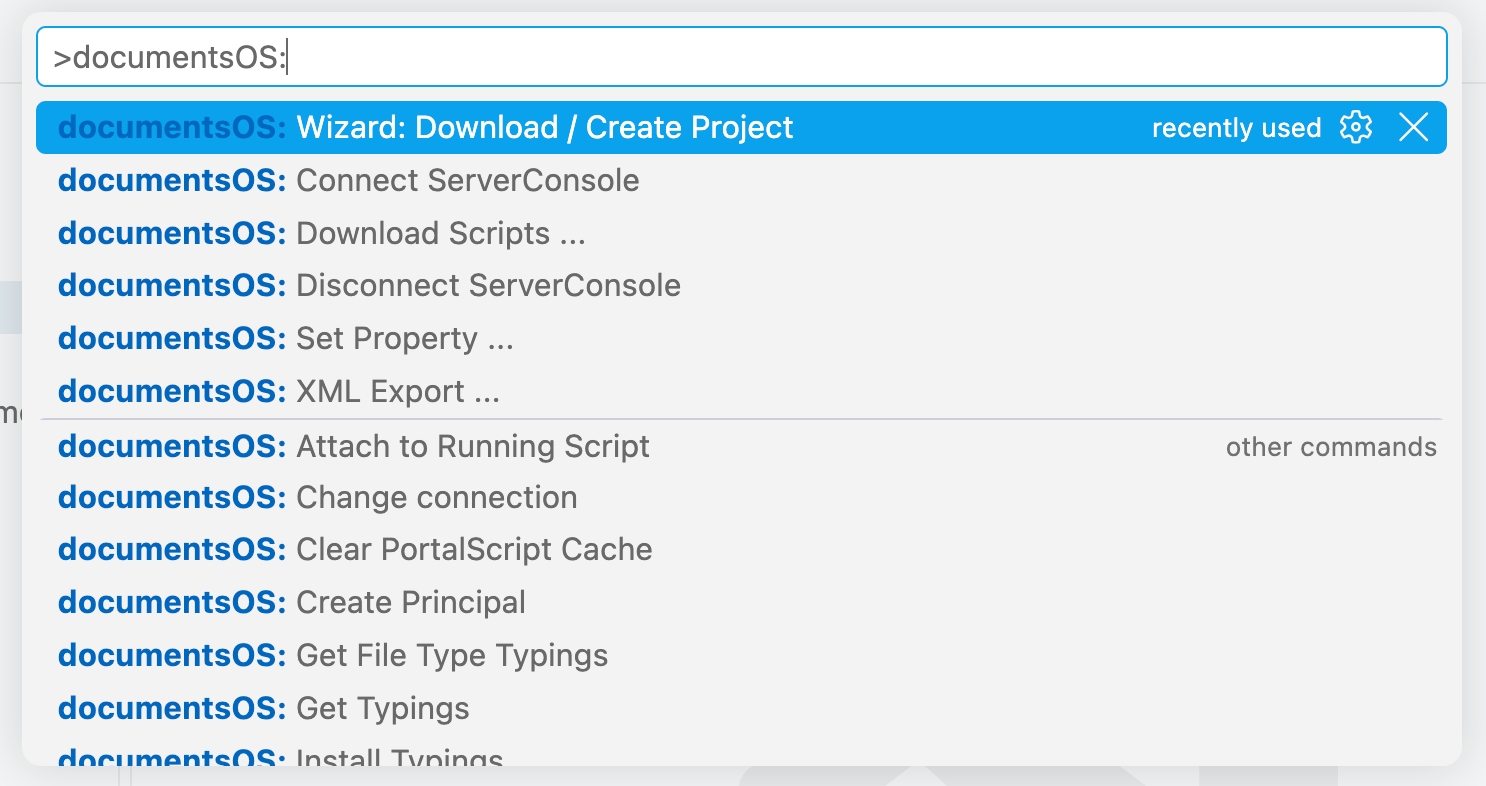Choose Clear PortalScript Cache command
The width and height of the screenshot is (1486, 786).
pos(741,549)
